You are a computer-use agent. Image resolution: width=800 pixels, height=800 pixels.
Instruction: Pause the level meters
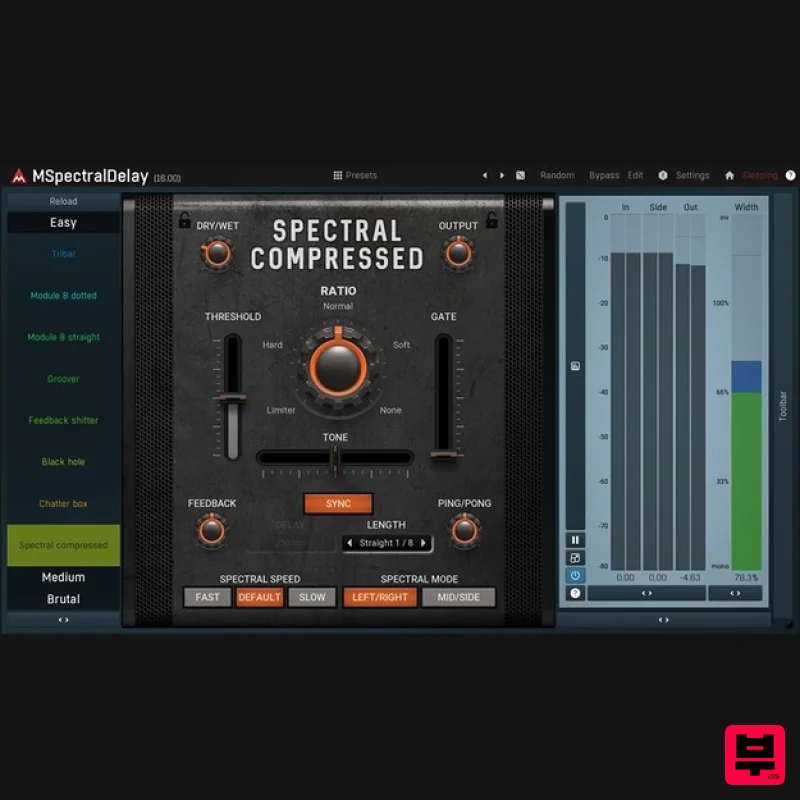[575, 539]
